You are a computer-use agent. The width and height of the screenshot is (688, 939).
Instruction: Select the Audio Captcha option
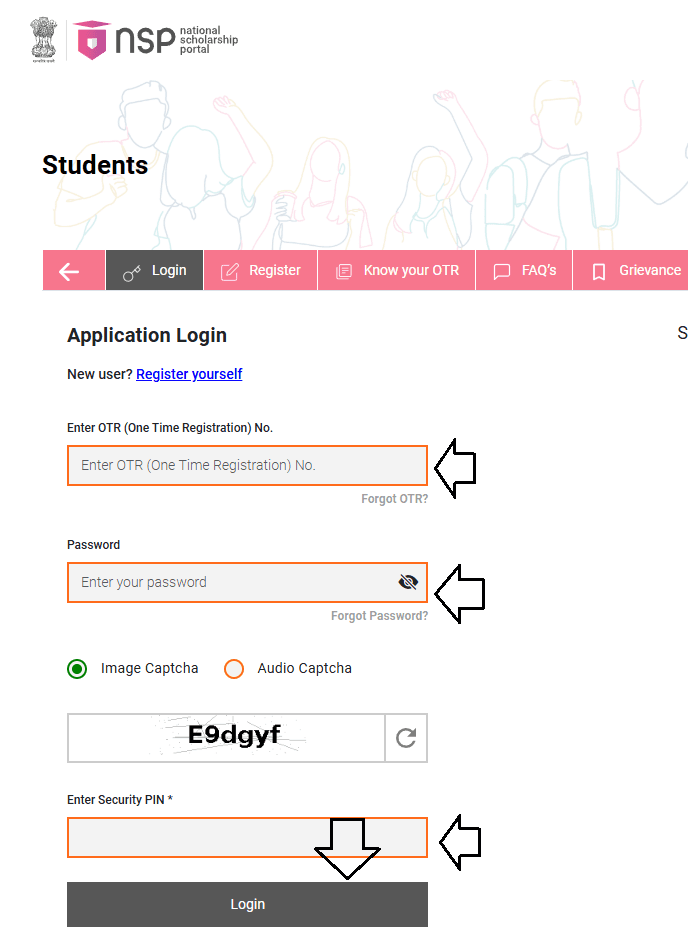click(x=233, y=668)
